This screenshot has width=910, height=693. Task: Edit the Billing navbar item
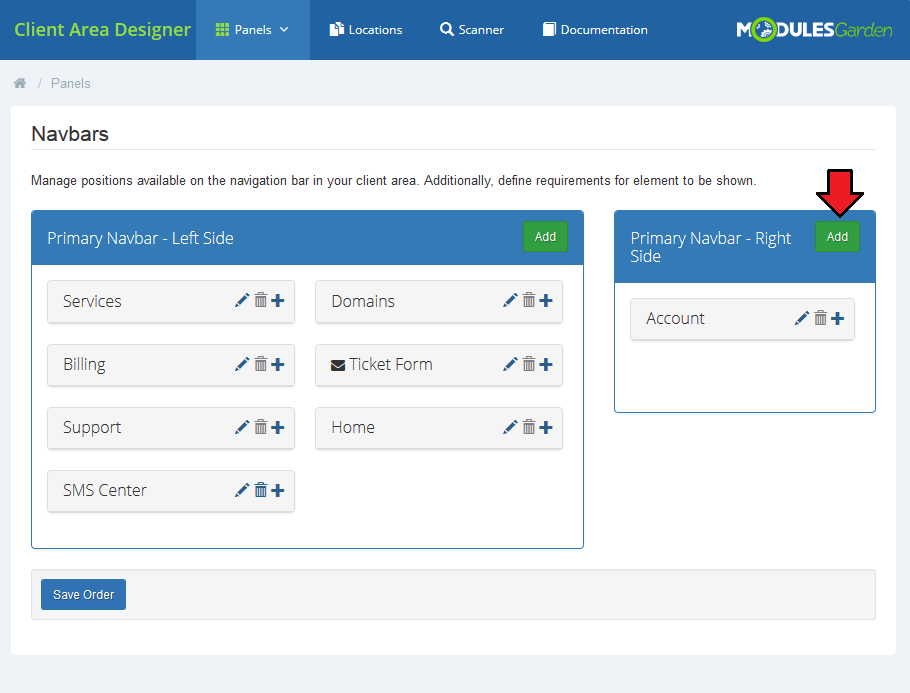click(x=242, y=364)
